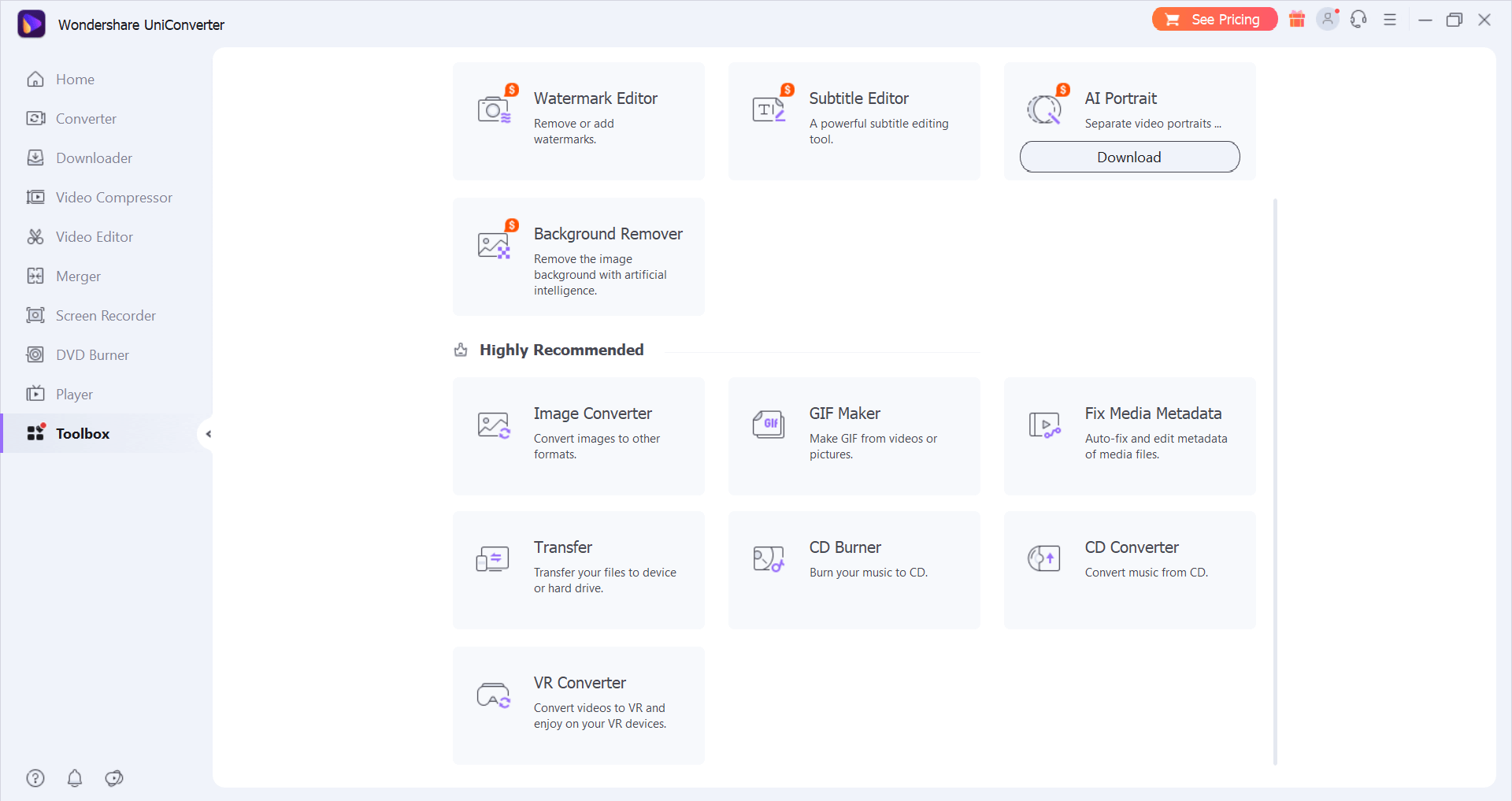Viewport: 1512px width, 801px height.
Task: Click the Image Converter picture icon
Action: pos(495,425)
